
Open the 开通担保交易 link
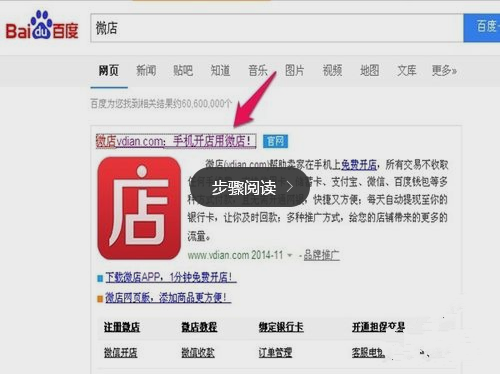coord(378,327)
